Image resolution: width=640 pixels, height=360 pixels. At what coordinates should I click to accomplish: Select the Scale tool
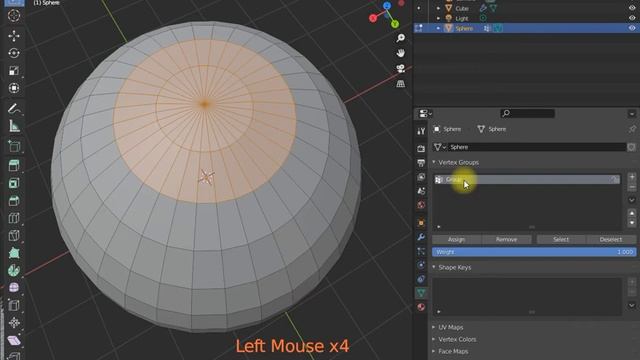click(14, 71)
